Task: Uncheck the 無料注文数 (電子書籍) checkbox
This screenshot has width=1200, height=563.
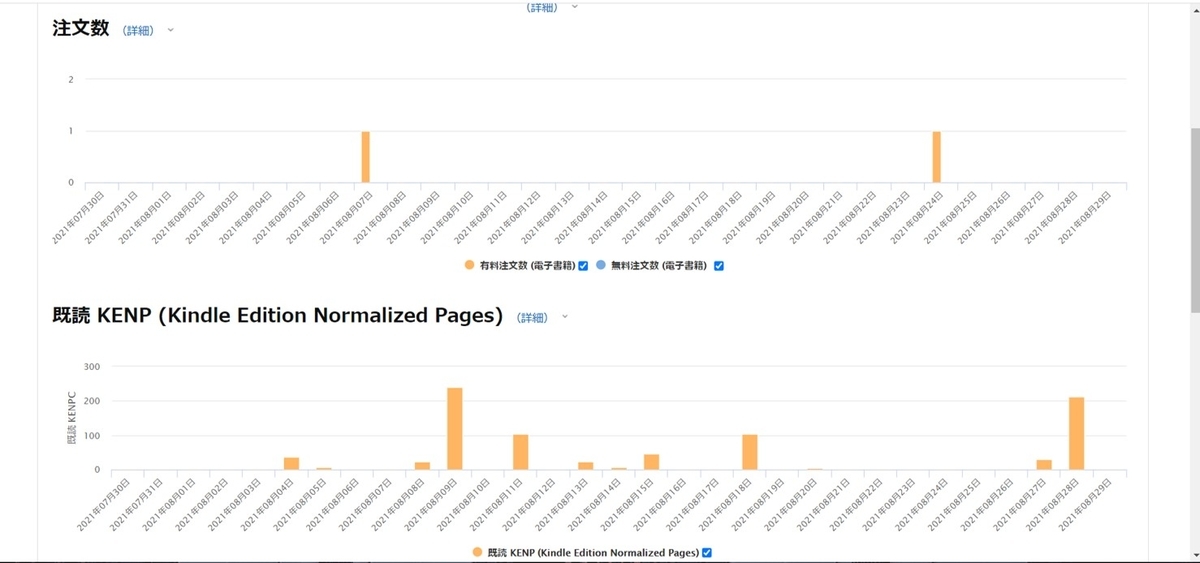Action: [718, 266]
